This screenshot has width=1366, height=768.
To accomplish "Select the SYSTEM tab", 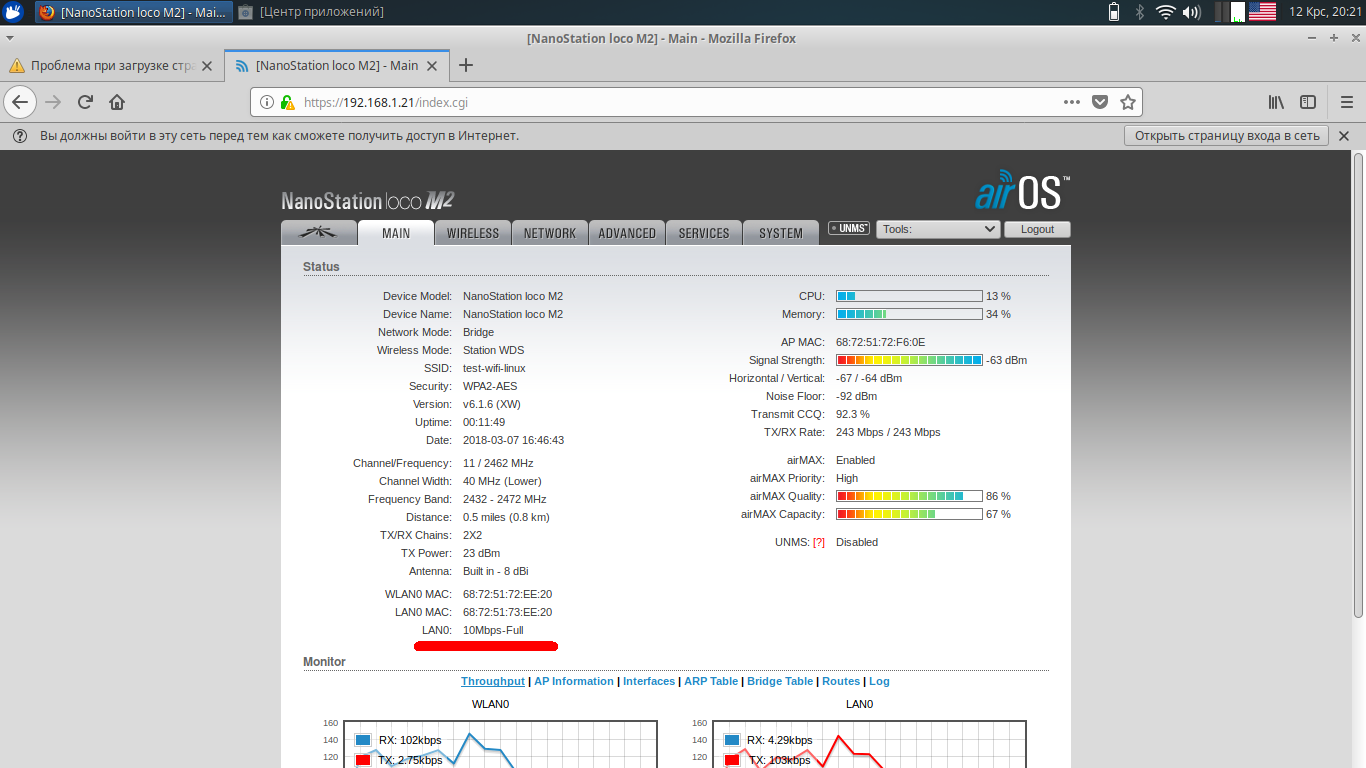I will (781, 233).
